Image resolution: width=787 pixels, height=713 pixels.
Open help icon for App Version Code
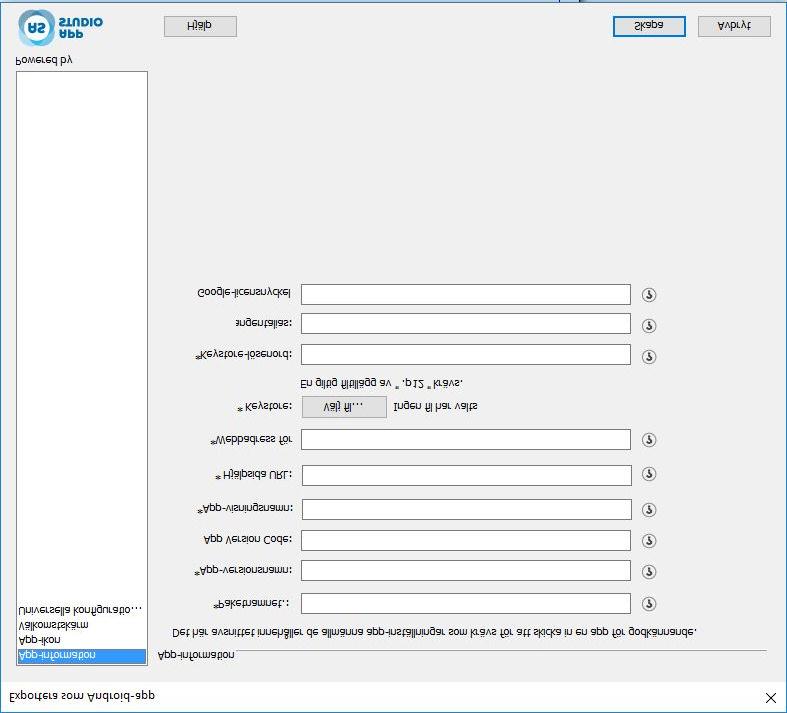[649, 541]
